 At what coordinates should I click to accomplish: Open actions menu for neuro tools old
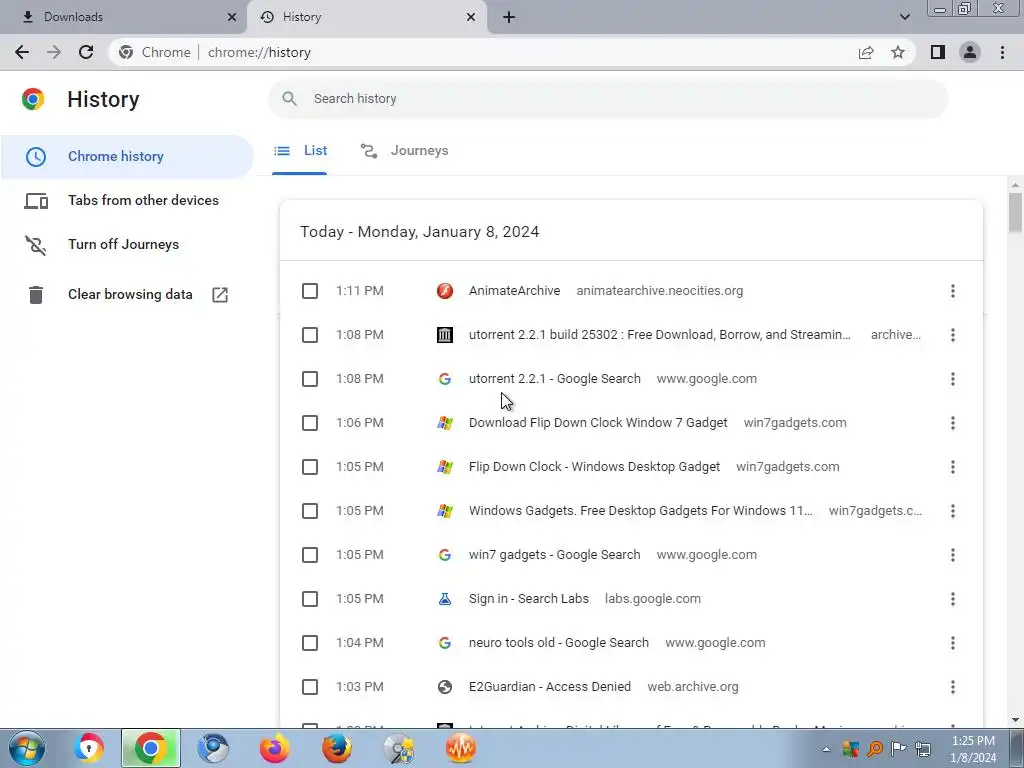(x=953, y=643)
